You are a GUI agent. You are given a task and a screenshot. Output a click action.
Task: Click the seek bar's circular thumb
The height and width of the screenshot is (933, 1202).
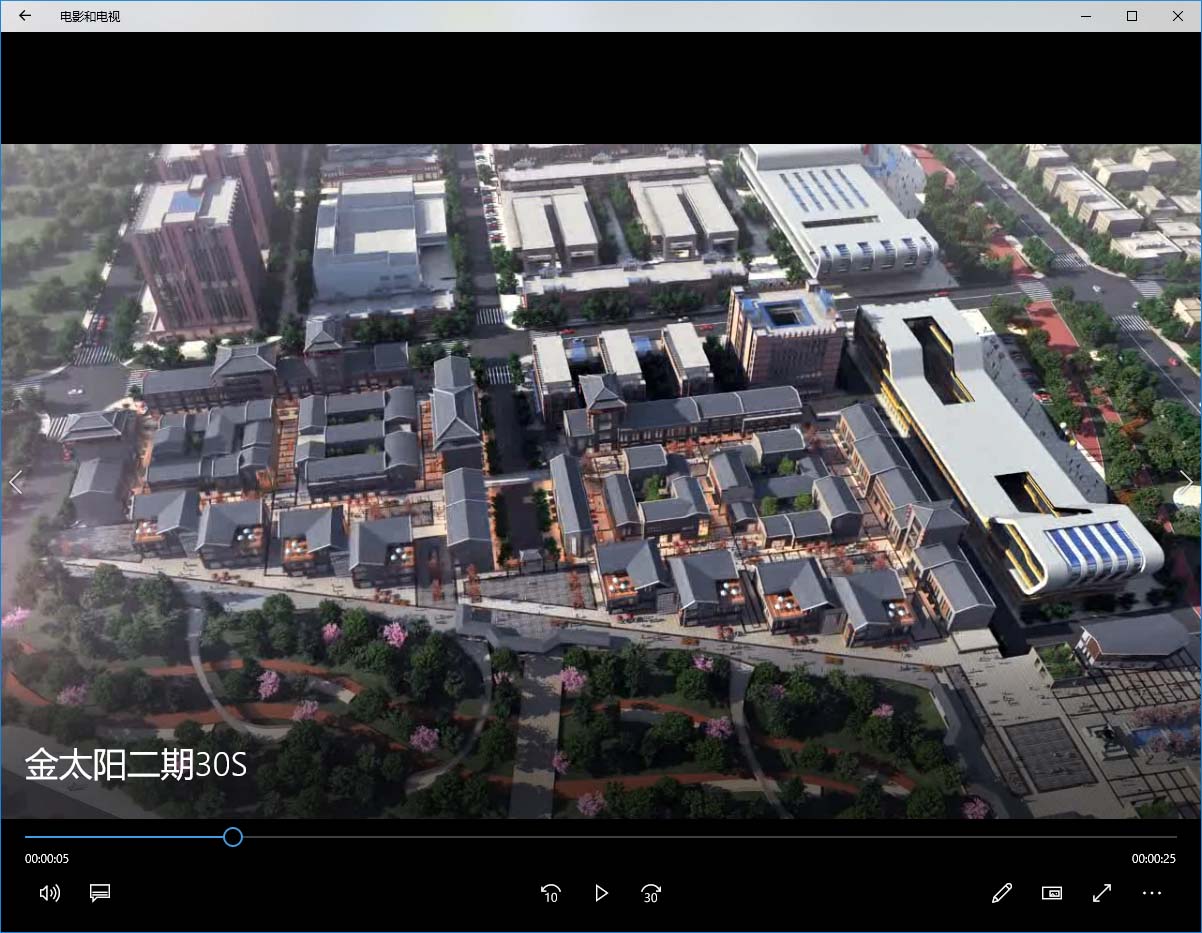233,837
